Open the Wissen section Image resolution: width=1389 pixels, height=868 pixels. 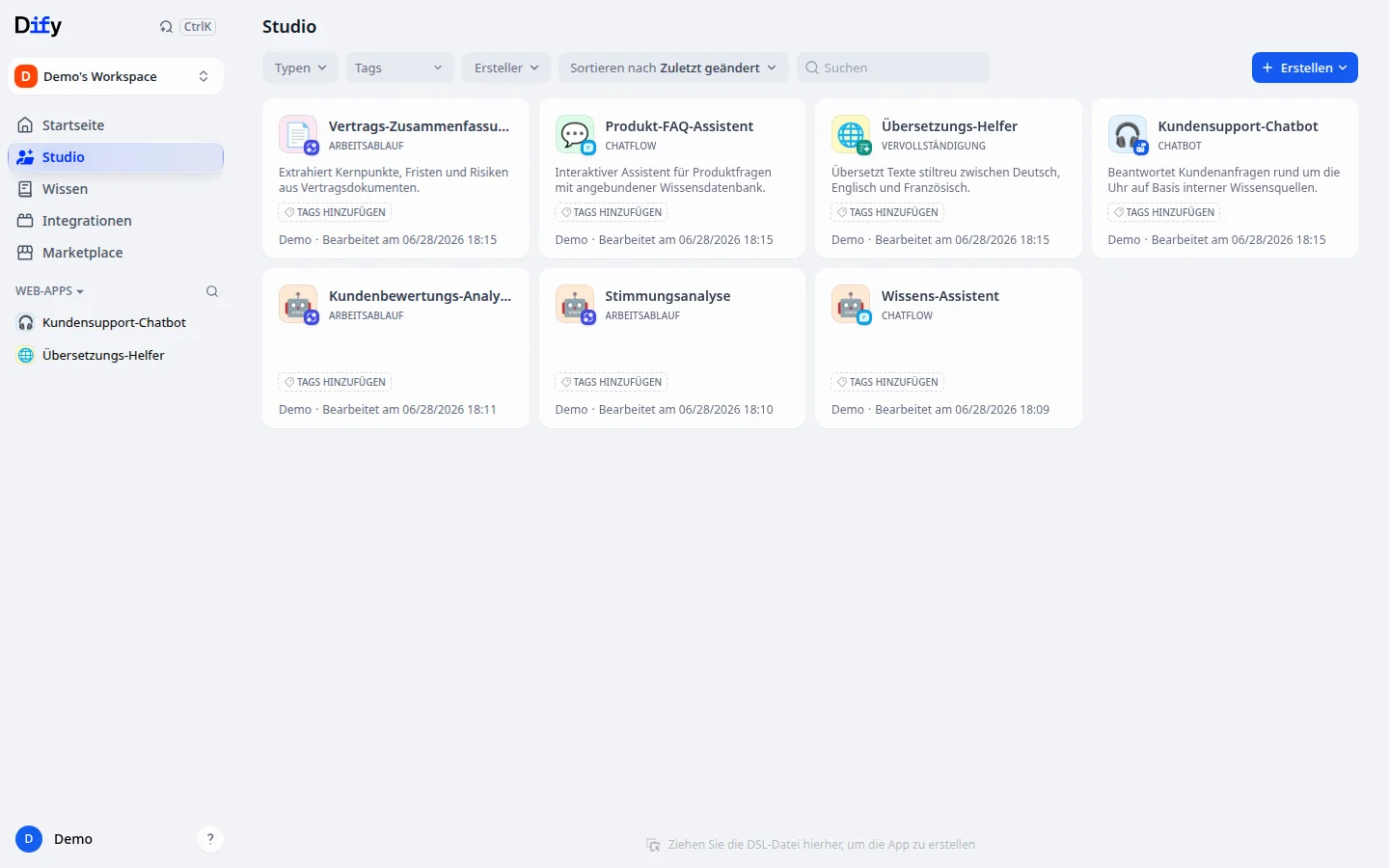(x=116, y=189)
